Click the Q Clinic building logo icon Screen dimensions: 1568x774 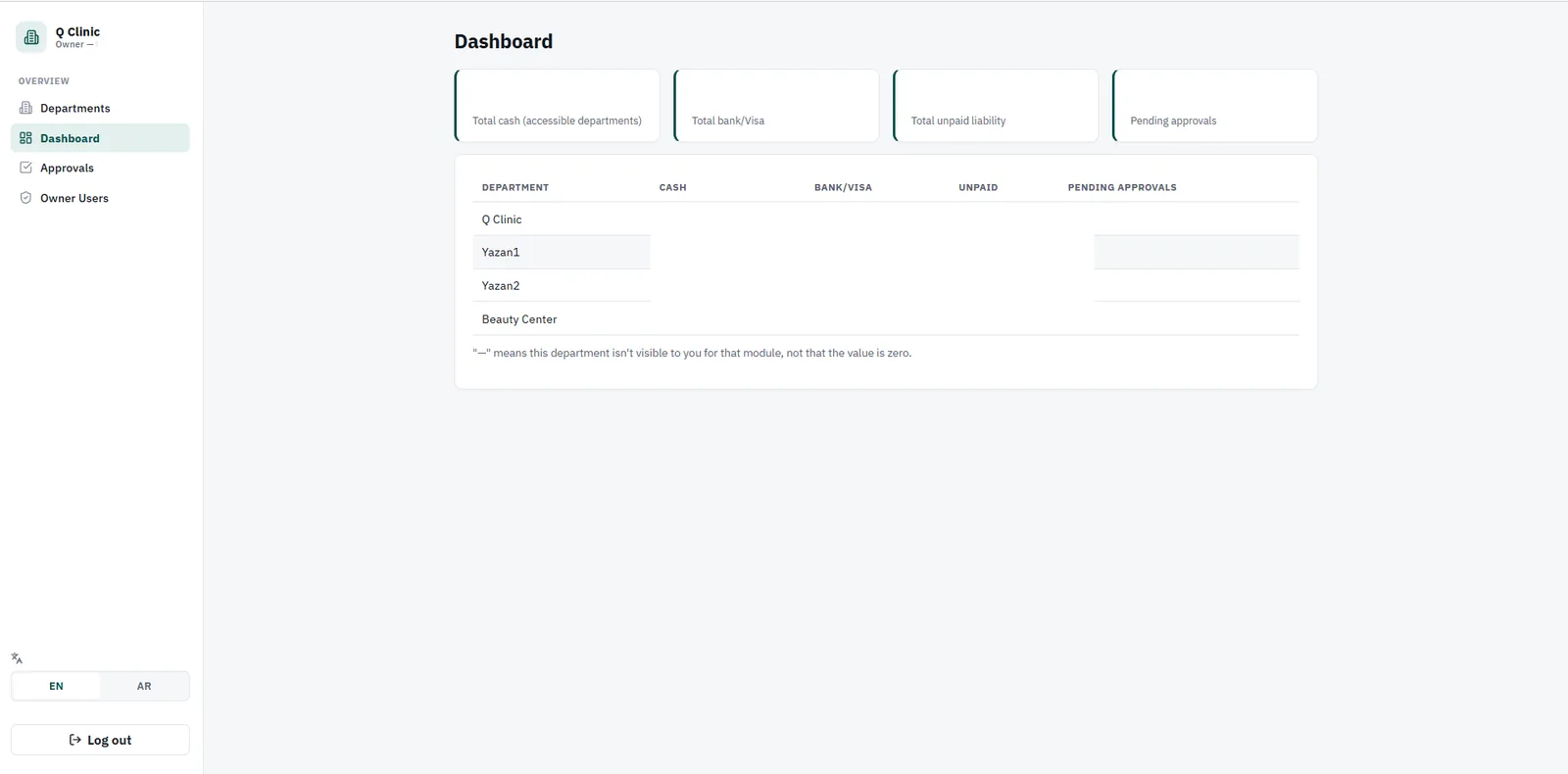click(31, 37)
